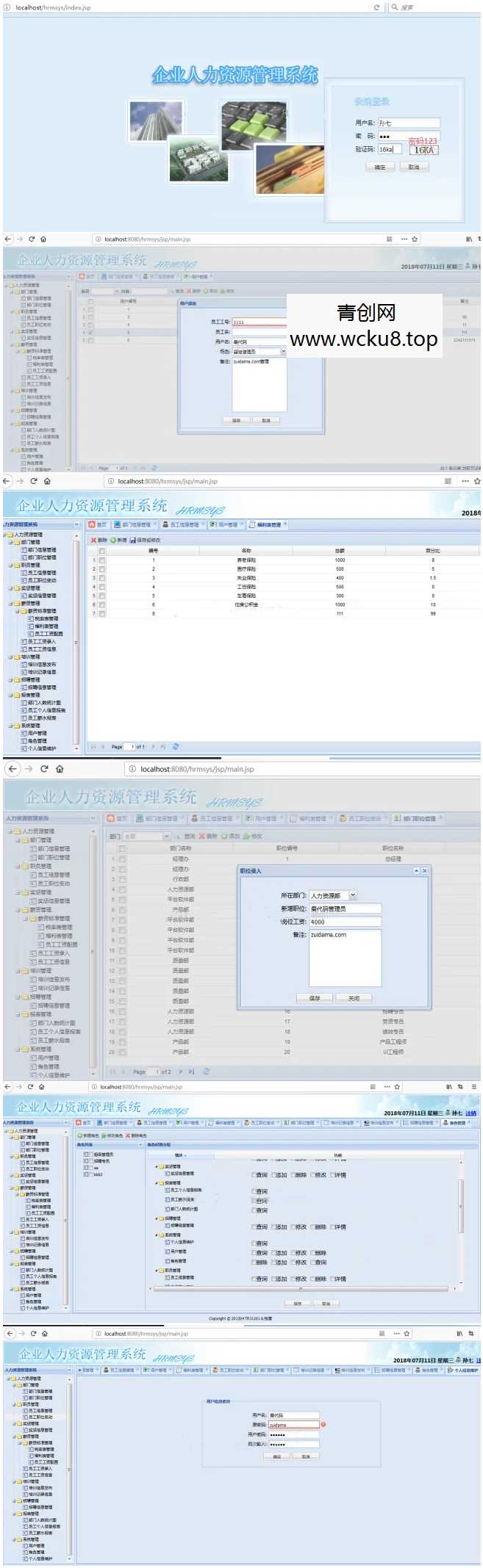Open the 所在部门 dropdown showing 人力资源部

pyautogui.click(x=352, y=895)
